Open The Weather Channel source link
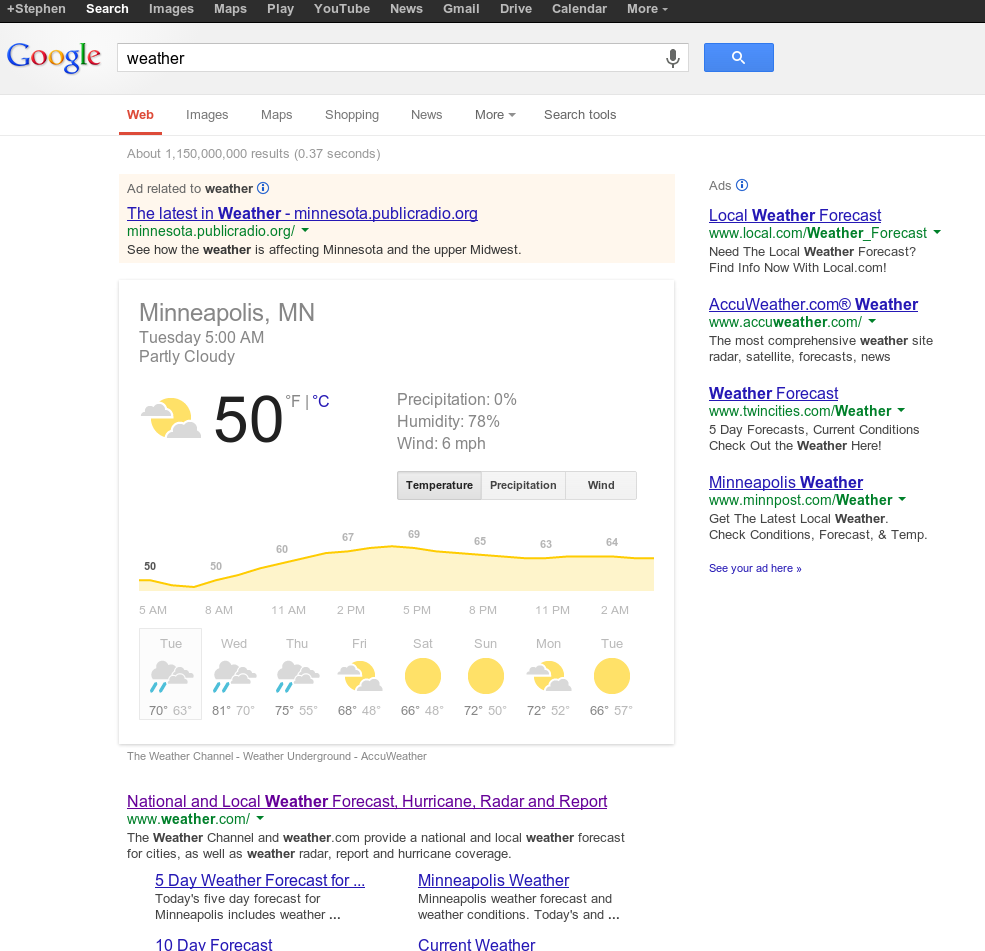985x951 pixels. [x=180, y=756]
